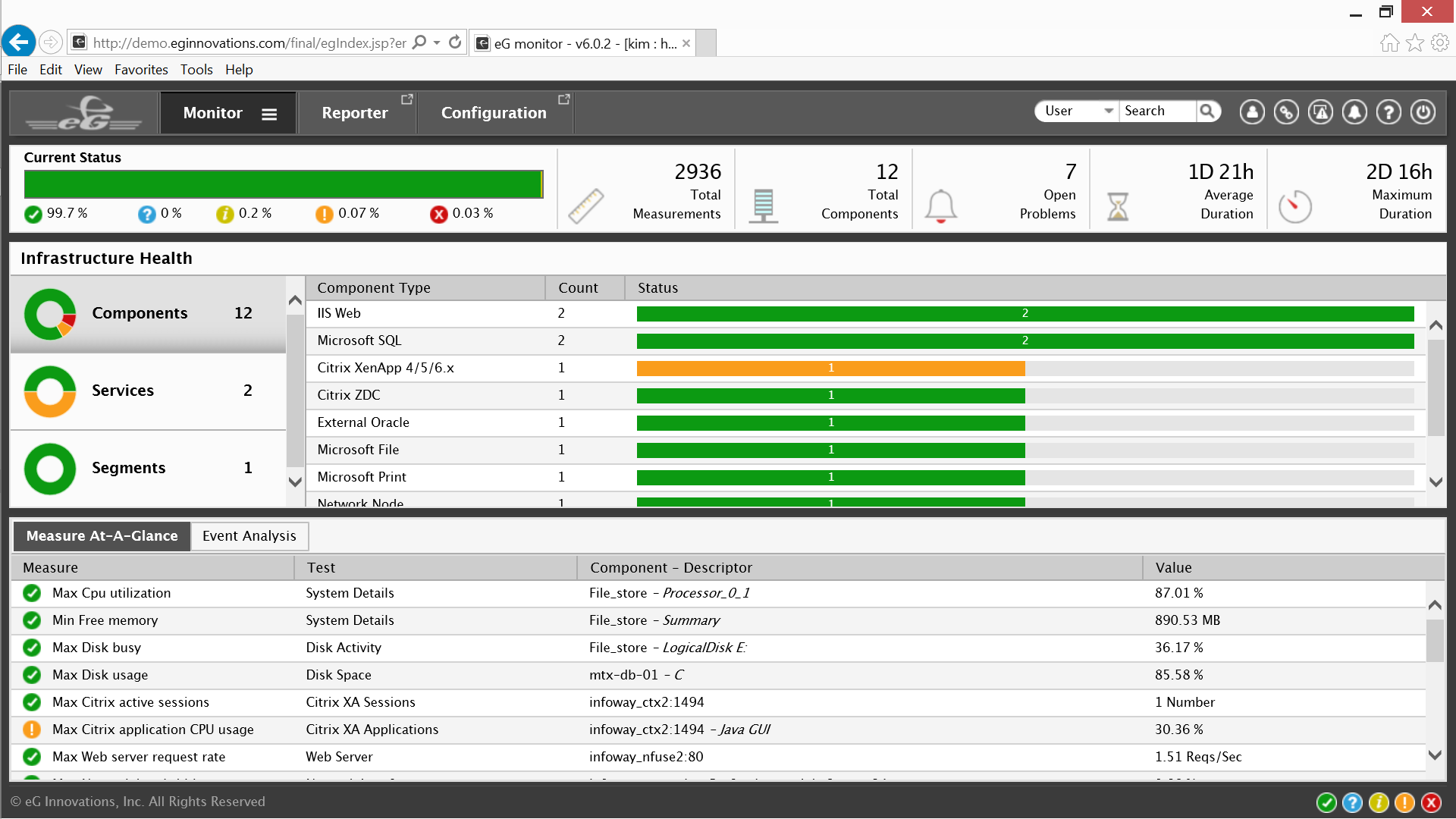Screen dimensions: 1456x819
Task: Click blue unknown status icon at 0 %
Action: coord(147,215)
